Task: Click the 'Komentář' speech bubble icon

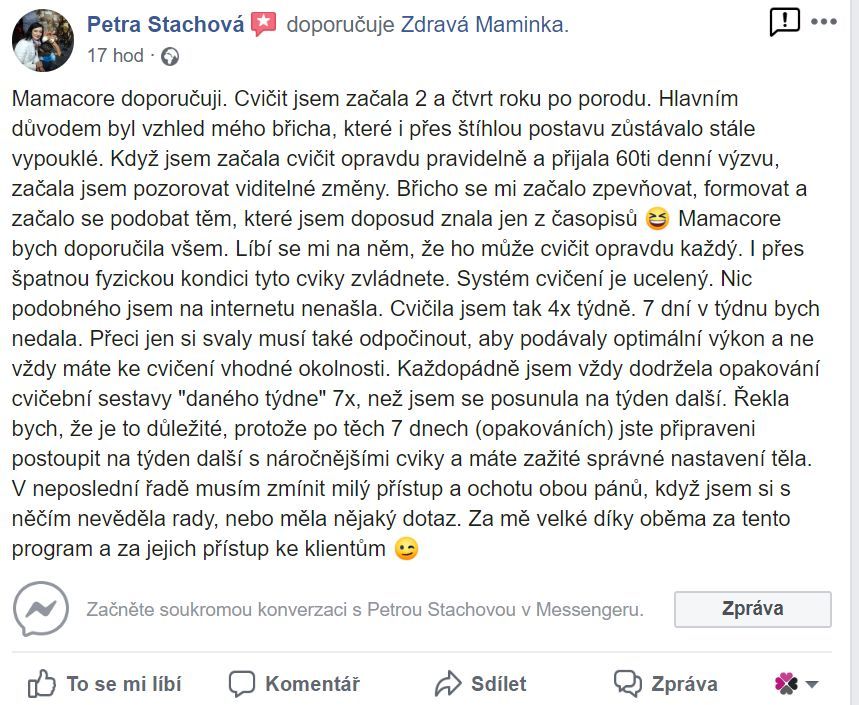Action: [x=242, y=684]
